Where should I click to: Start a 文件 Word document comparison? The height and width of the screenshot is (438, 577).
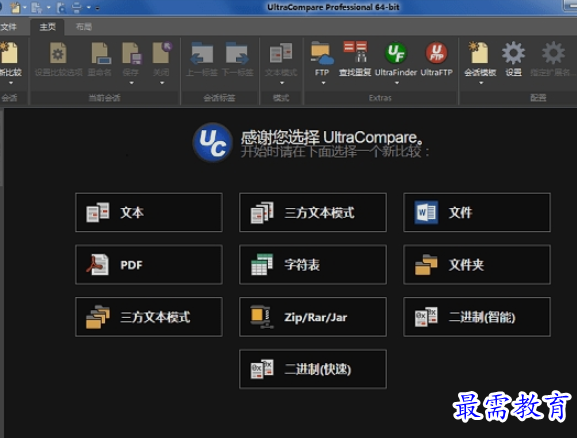click(477, 212)
